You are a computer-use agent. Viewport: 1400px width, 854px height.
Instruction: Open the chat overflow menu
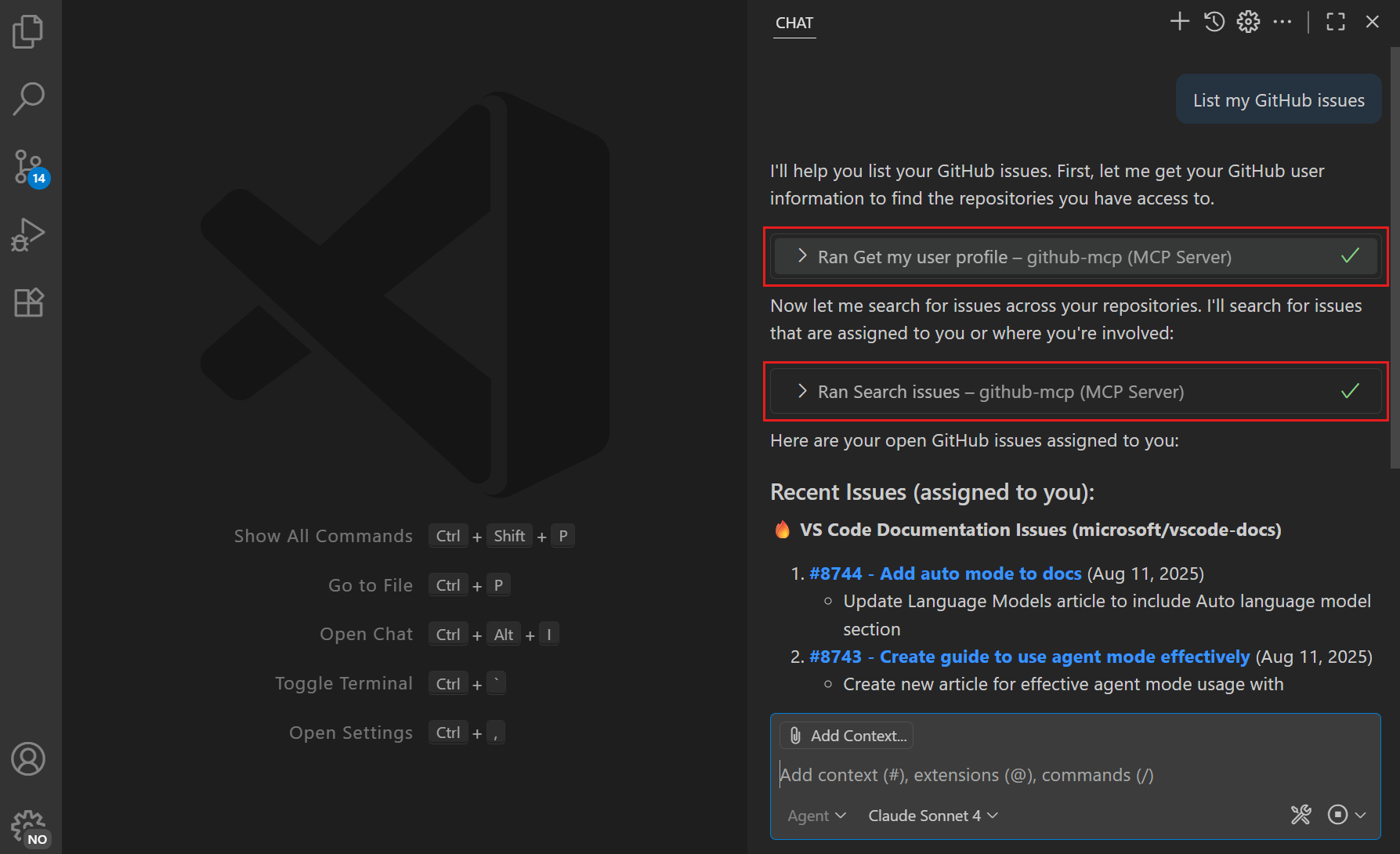(x=1282, y=21)
